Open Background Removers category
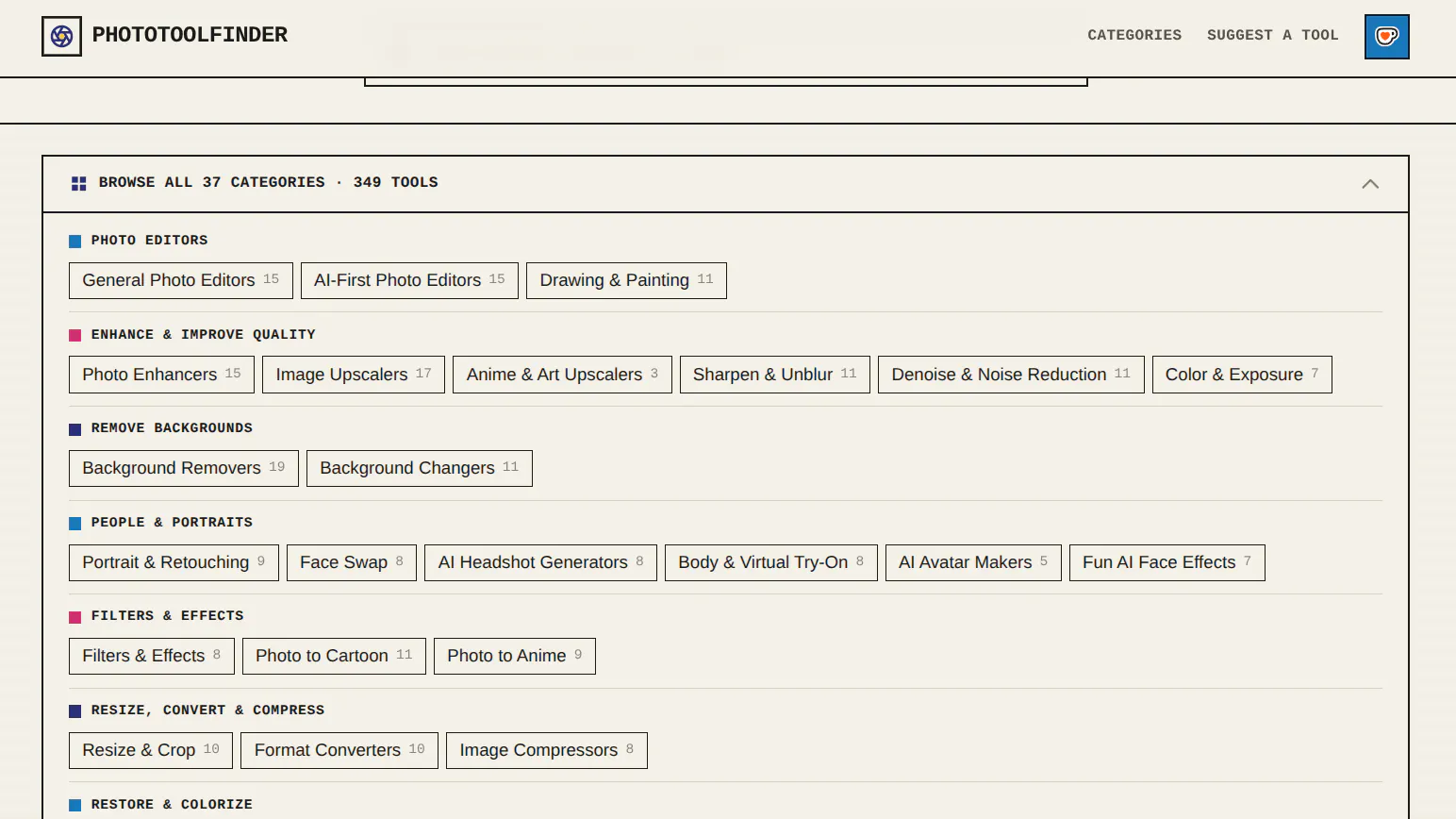The image size is (1456, 819). [x=184, y=468]
